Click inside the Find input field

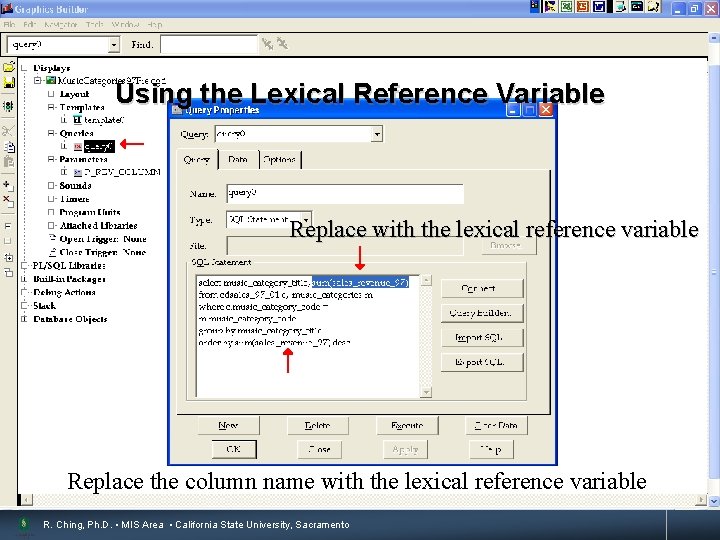tap(209, 45)
